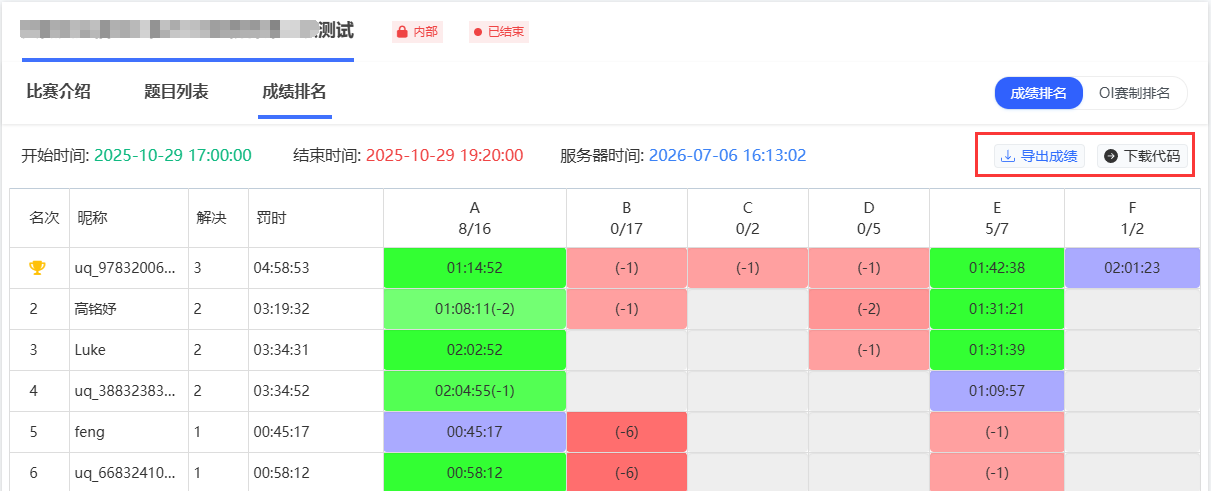Viewport: 1211px width, 491px height.
Task: Click nickname feng
Action: (x=90, y=432)
